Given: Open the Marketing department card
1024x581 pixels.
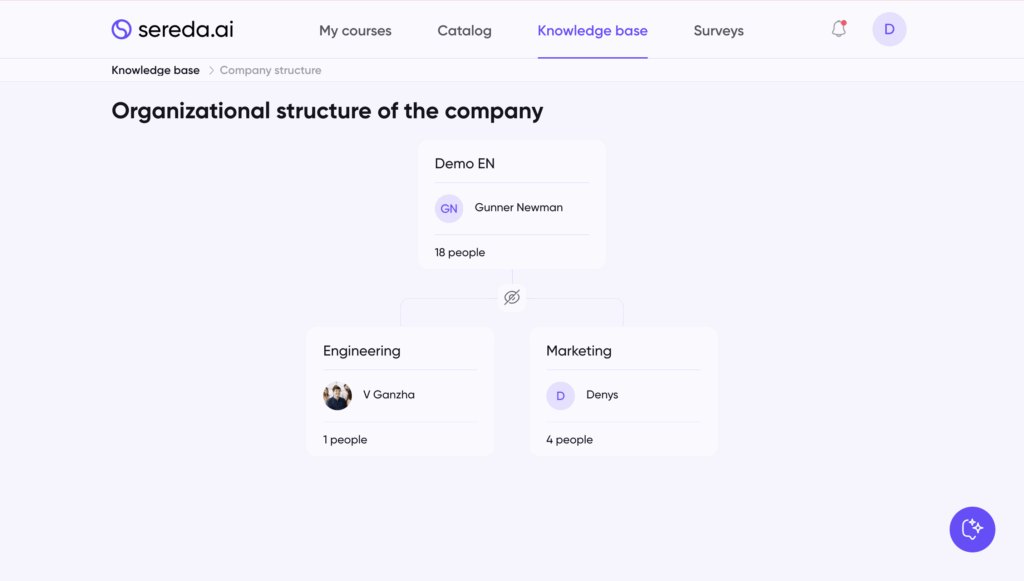Looking at the screenshot, I should pos(579,351).
